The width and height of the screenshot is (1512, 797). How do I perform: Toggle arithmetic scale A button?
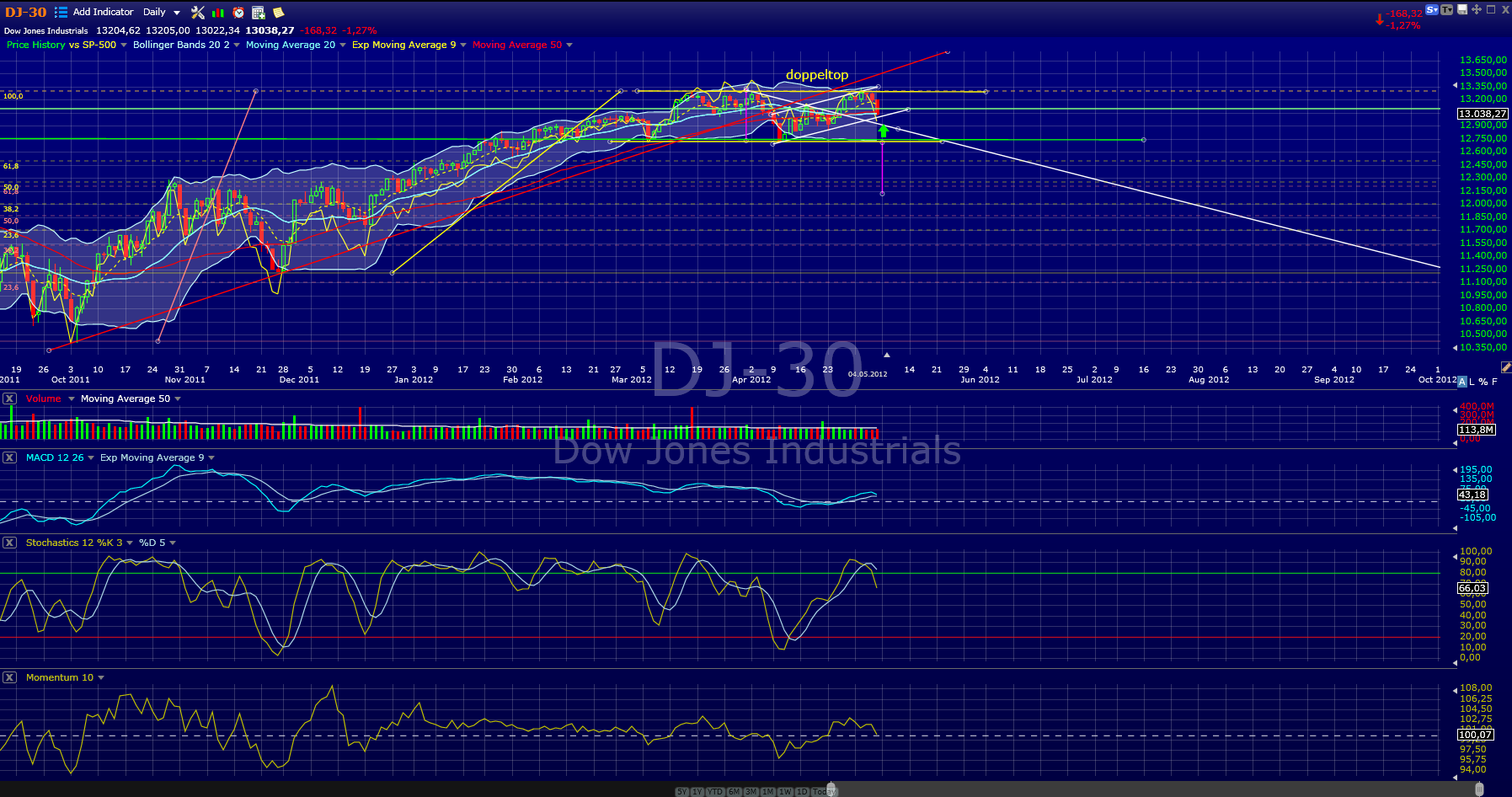point(1461,382)
